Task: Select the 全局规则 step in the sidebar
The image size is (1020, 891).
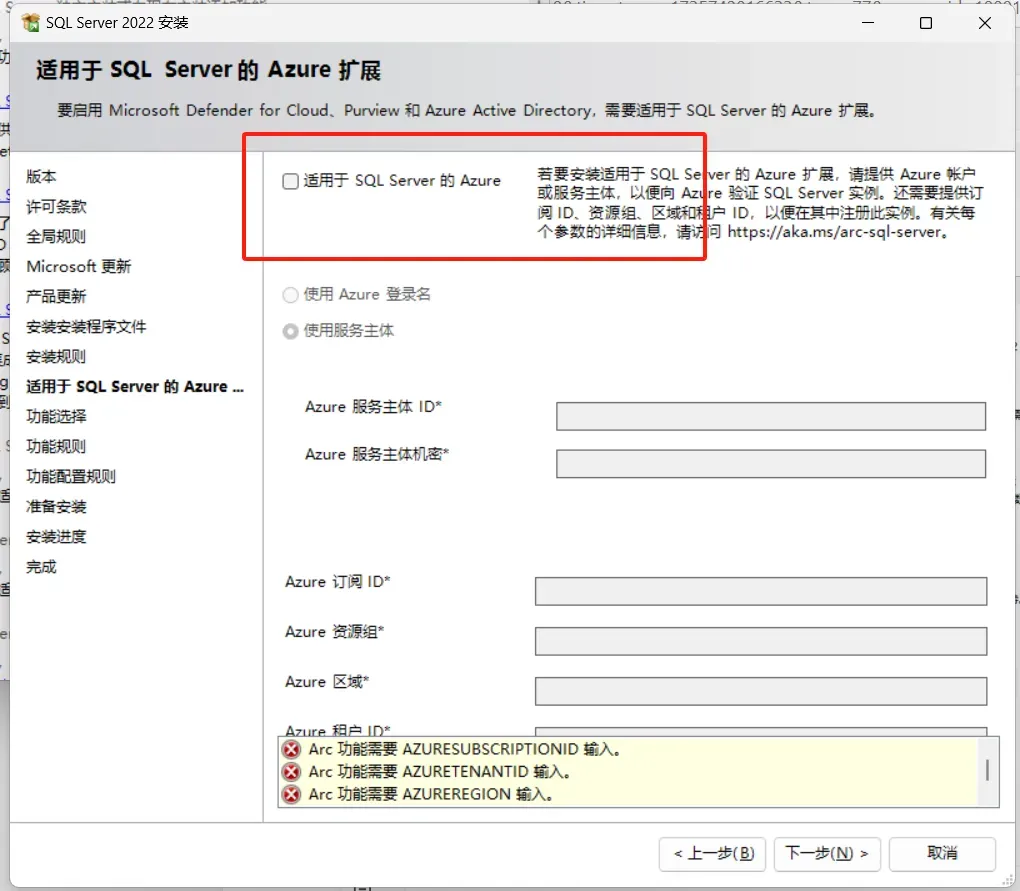Action: point(56,237)
